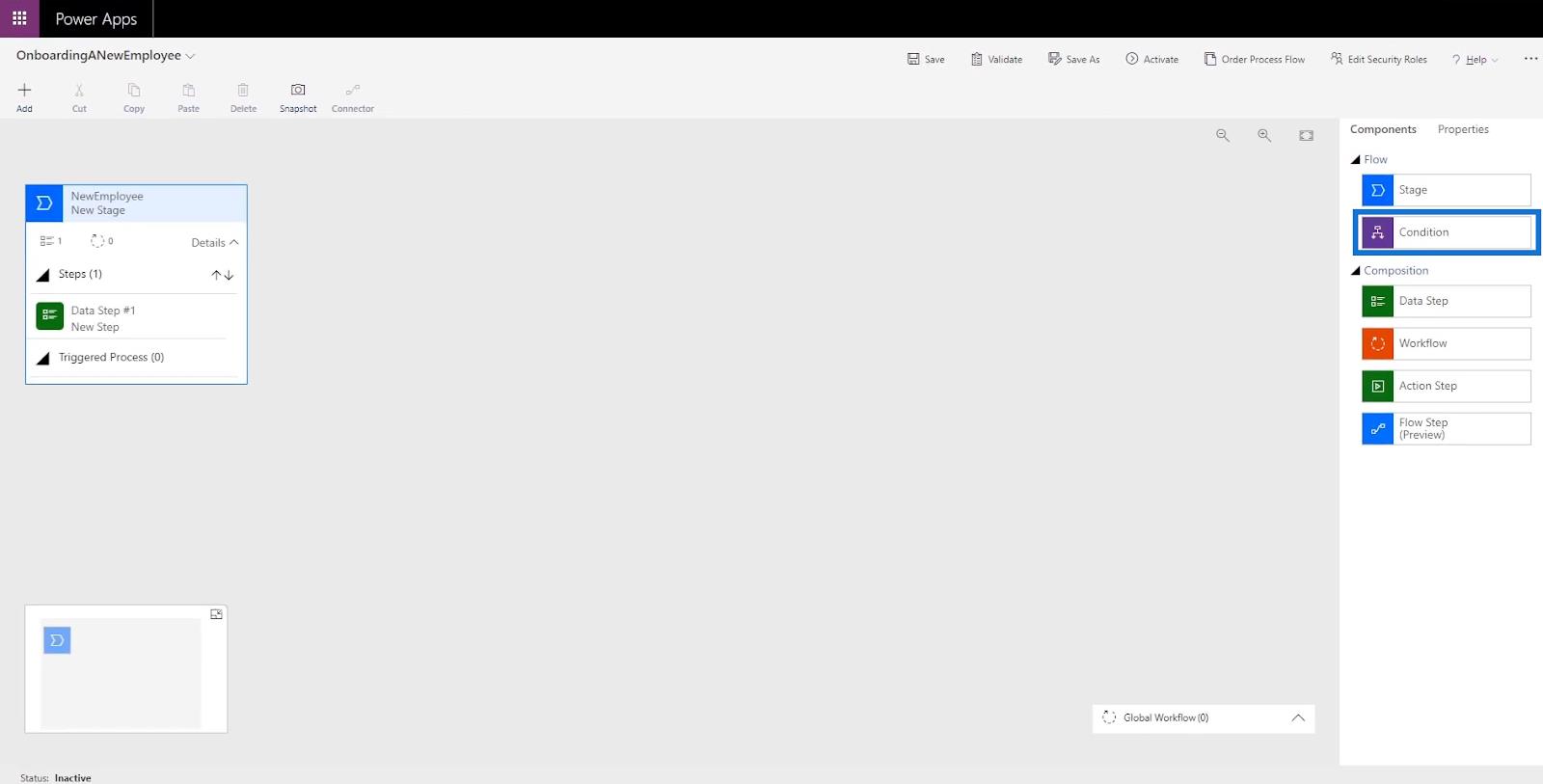Select the NewEmployee New Stage header
The image size is (1543, 784).
pos(136,203)
